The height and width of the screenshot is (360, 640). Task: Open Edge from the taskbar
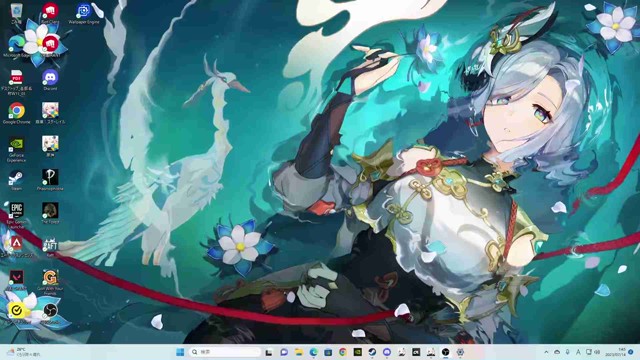click(313, 352)
